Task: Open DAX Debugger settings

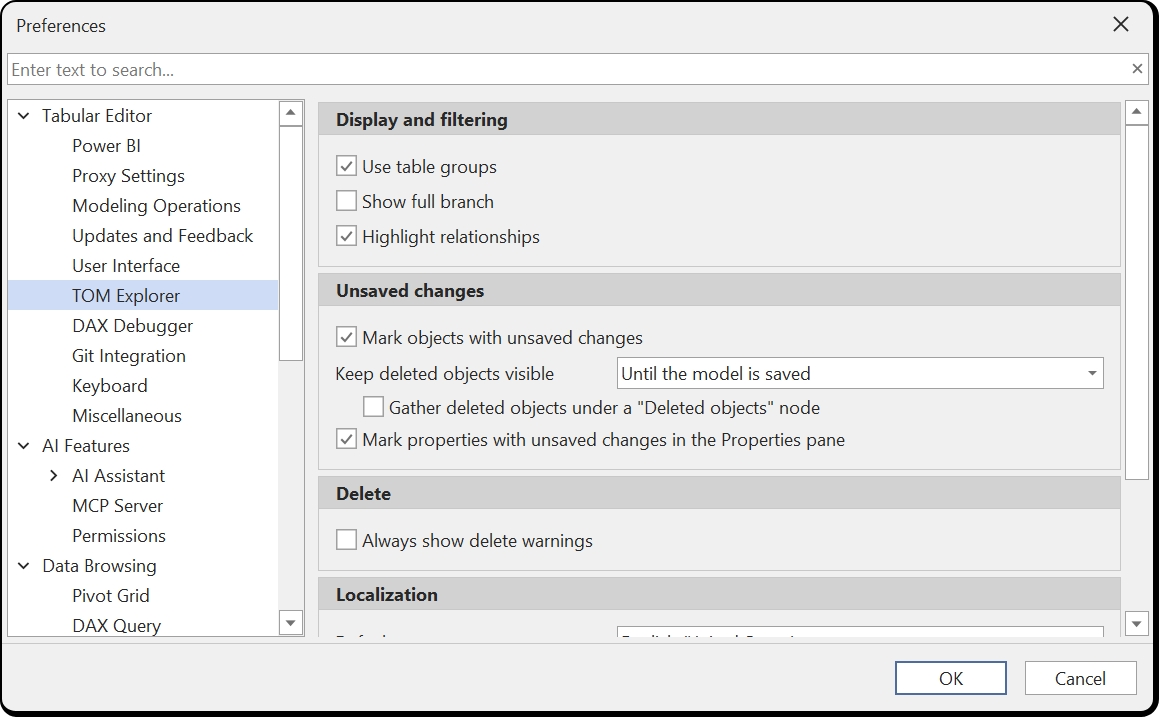Action: coord(132,326)
